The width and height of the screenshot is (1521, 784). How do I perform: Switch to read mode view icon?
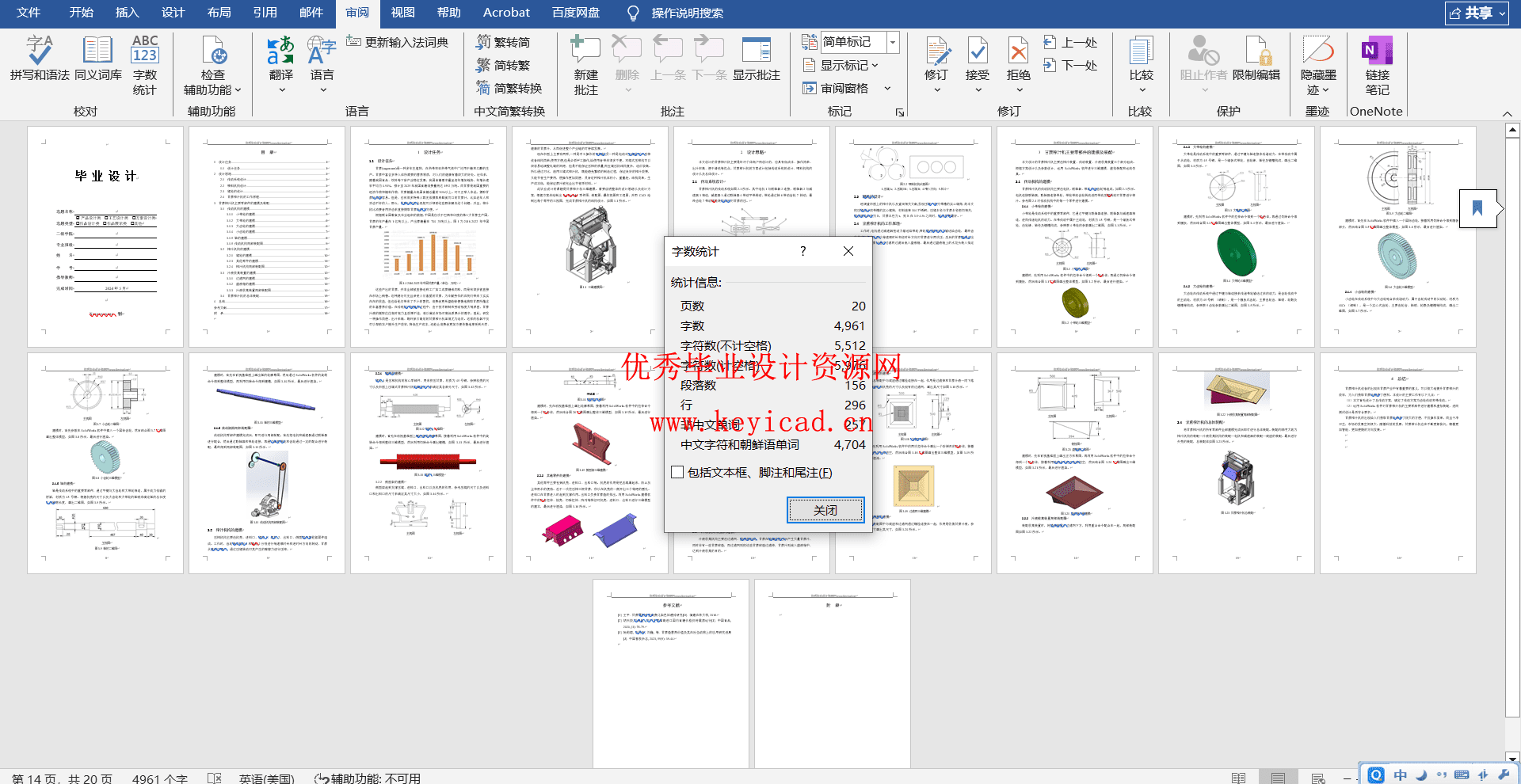1238,778
